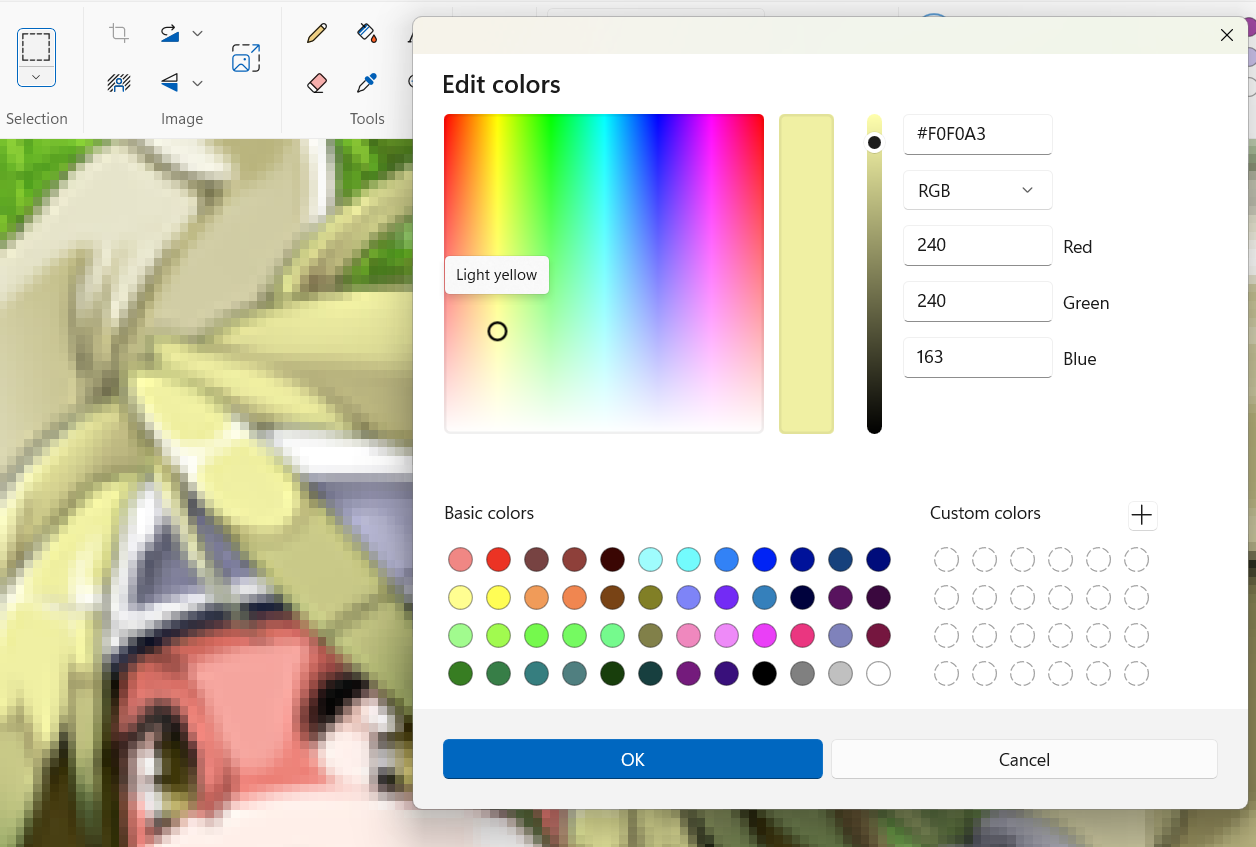Pick the pure bright blue basic swatch
Screen dimensions: 1256x847
(764, 560)
